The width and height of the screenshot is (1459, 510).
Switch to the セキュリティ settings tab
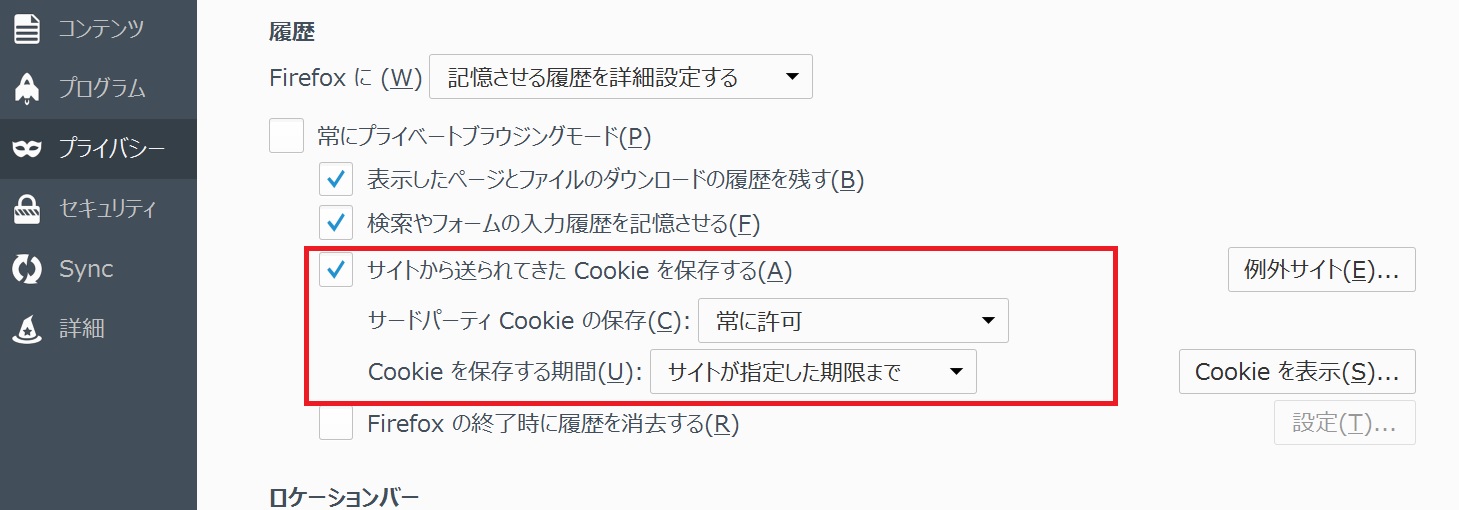point(98,209)
